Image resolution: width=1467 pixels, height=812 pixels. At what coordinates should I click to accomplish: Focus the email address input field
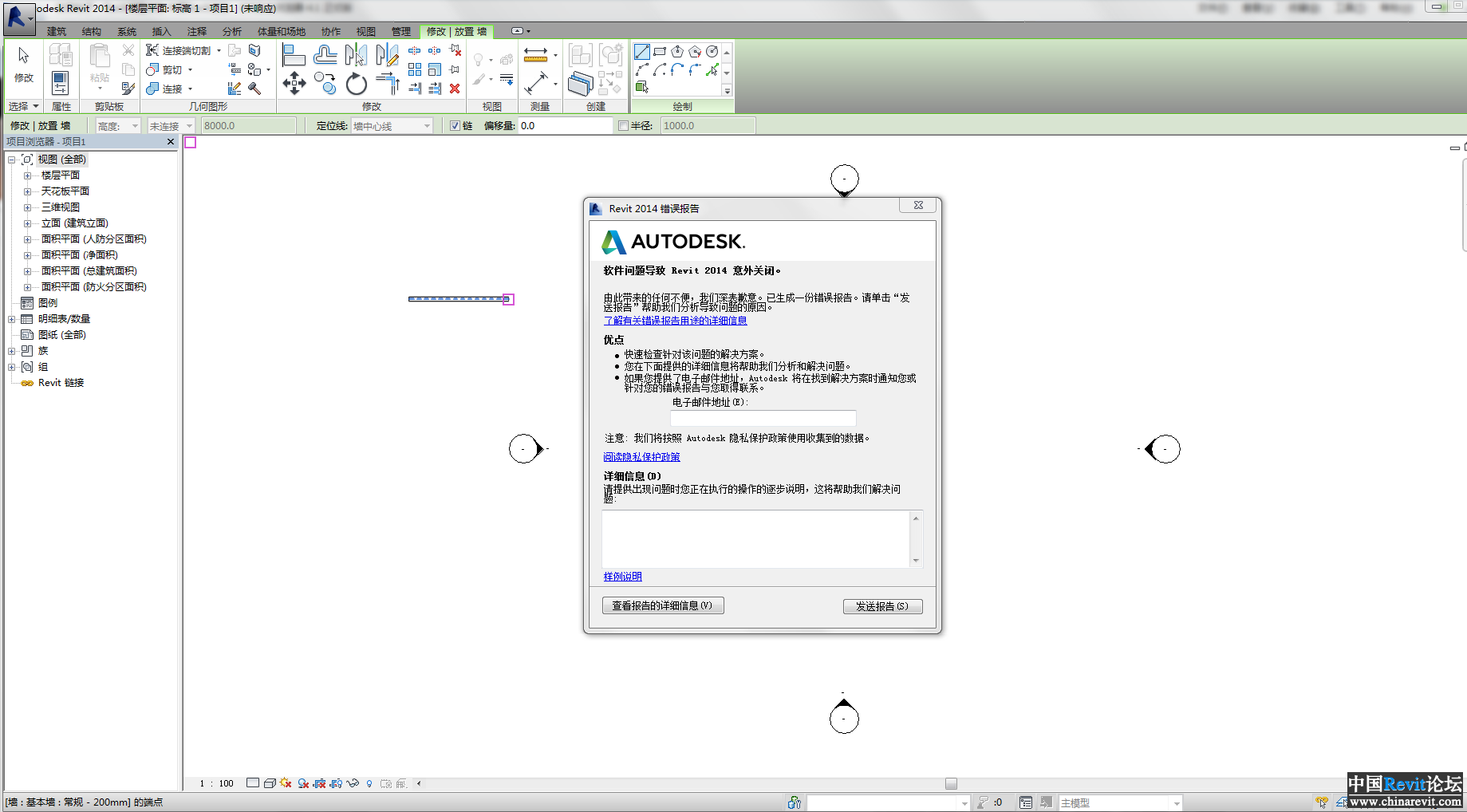coord(763,418)
